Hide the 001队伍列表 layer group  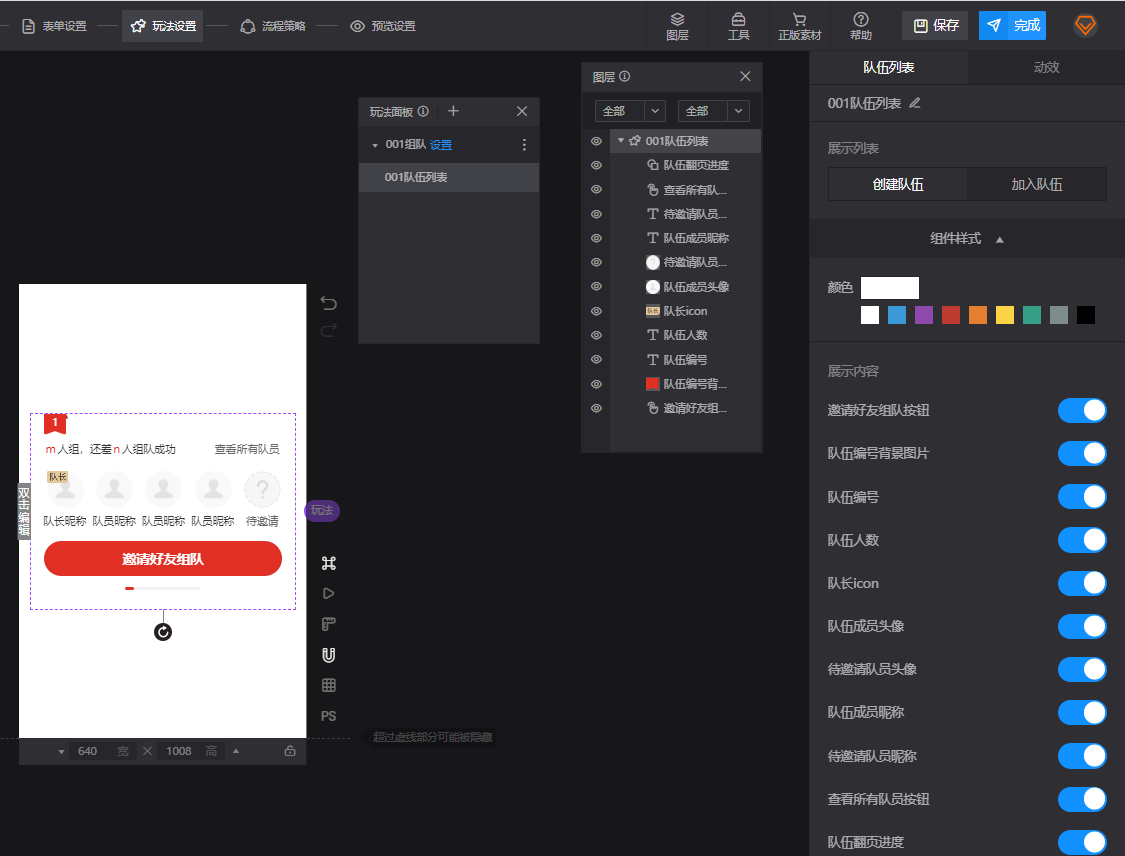pos(596,141)
